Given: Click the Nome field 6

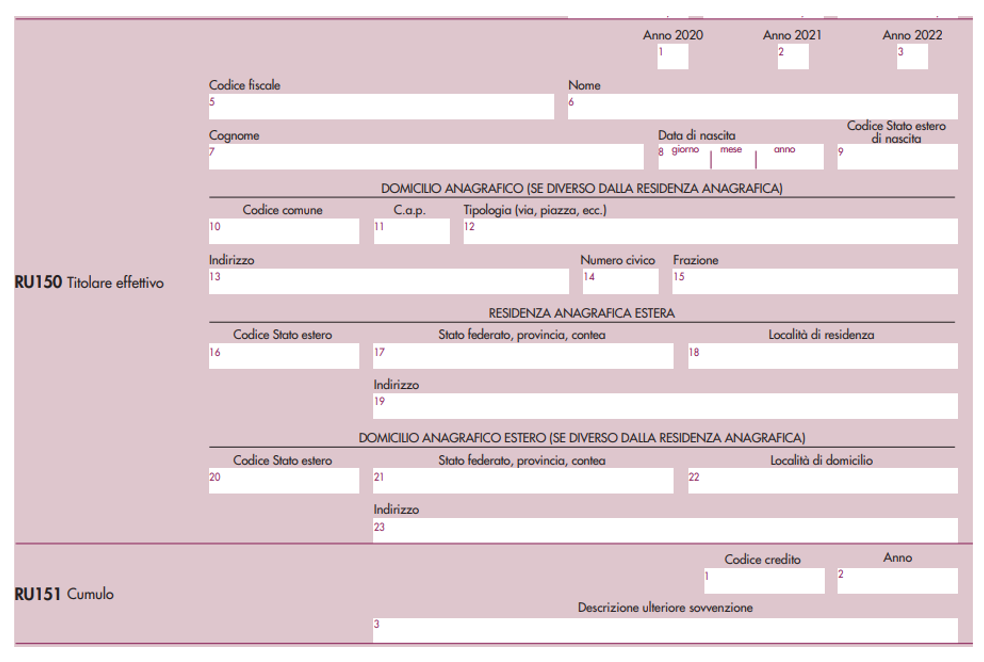Looking at the screenshot, I should (x=762, y=107).
